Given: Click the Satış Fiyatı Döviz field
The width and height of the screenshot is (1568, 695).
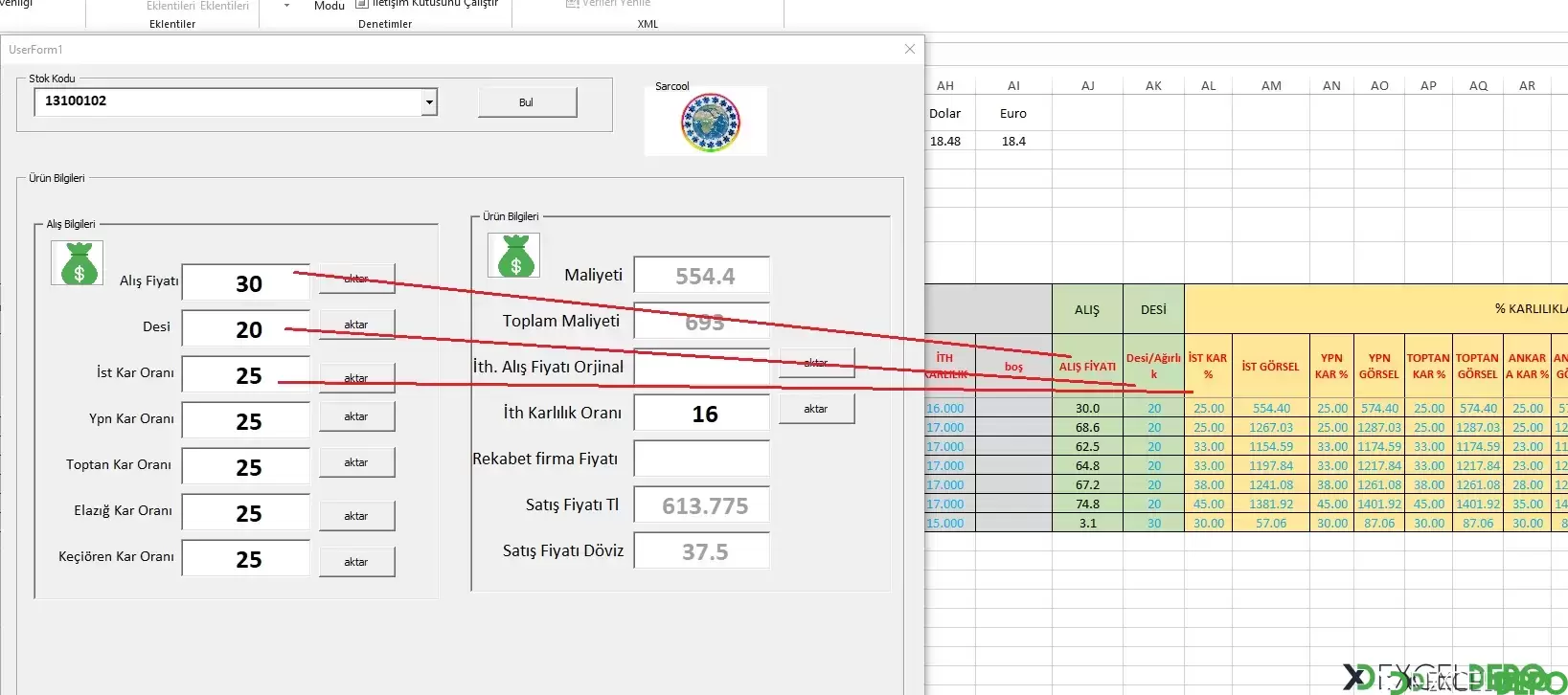Looking at the screenshot, I should pos(702,551).
